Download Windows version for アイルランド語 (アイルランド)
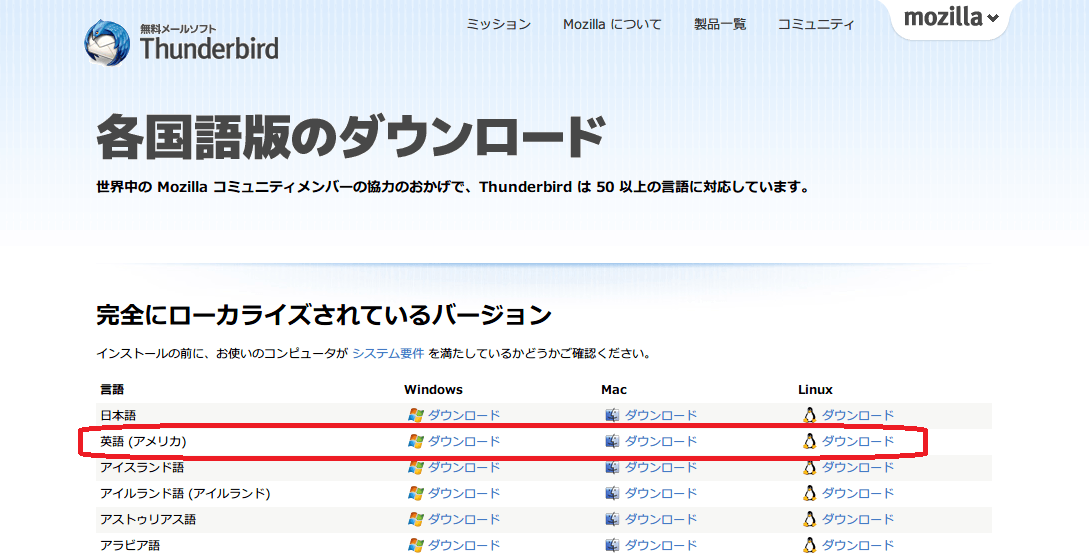The width and height of the screenshot is (1089, 557). click(464, 493)
